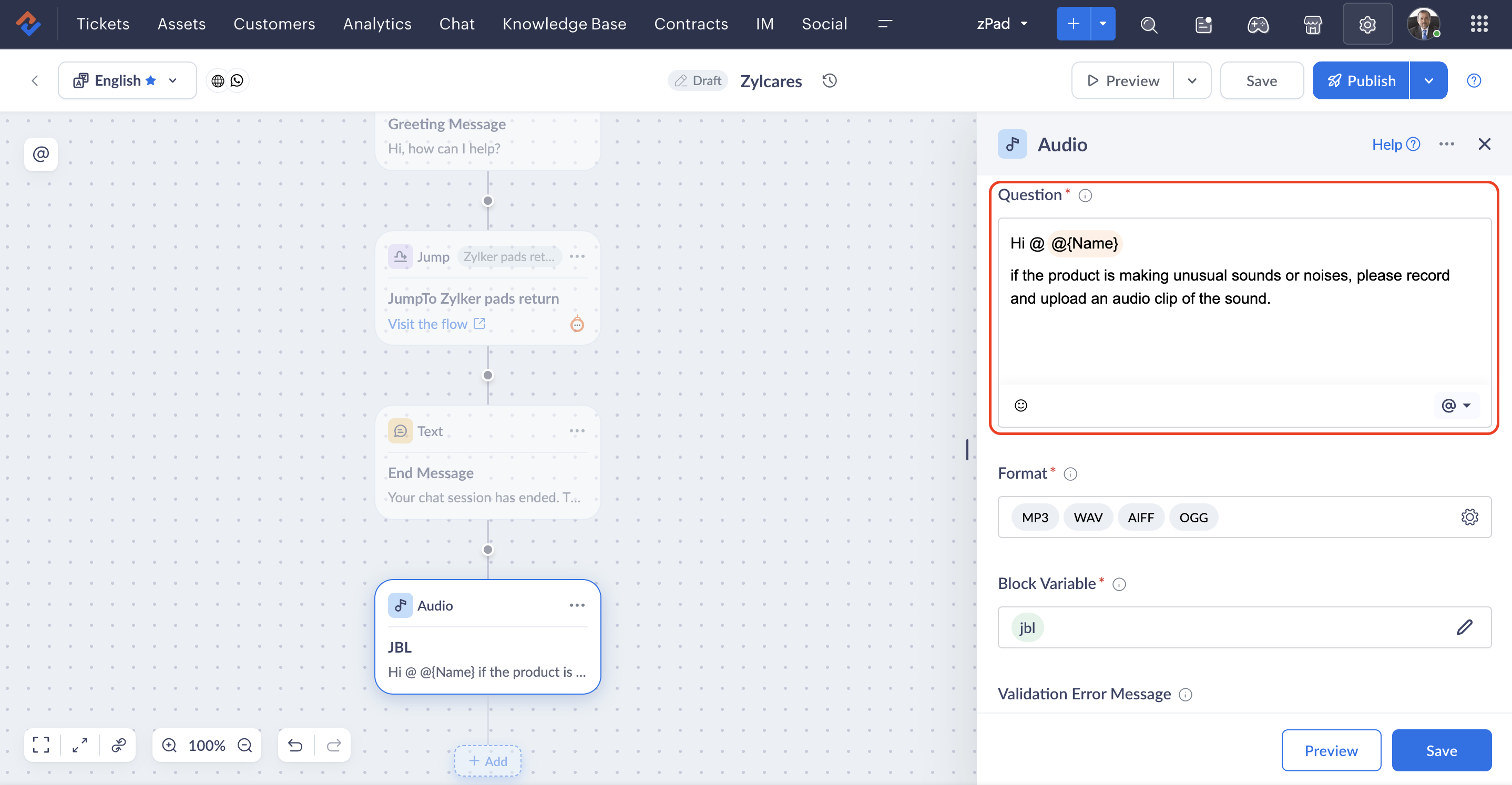Open the @ merge field dropdown in editor
Image resolution: width=1512 pixels, height=785 pixels.
tap(1456, 406)
